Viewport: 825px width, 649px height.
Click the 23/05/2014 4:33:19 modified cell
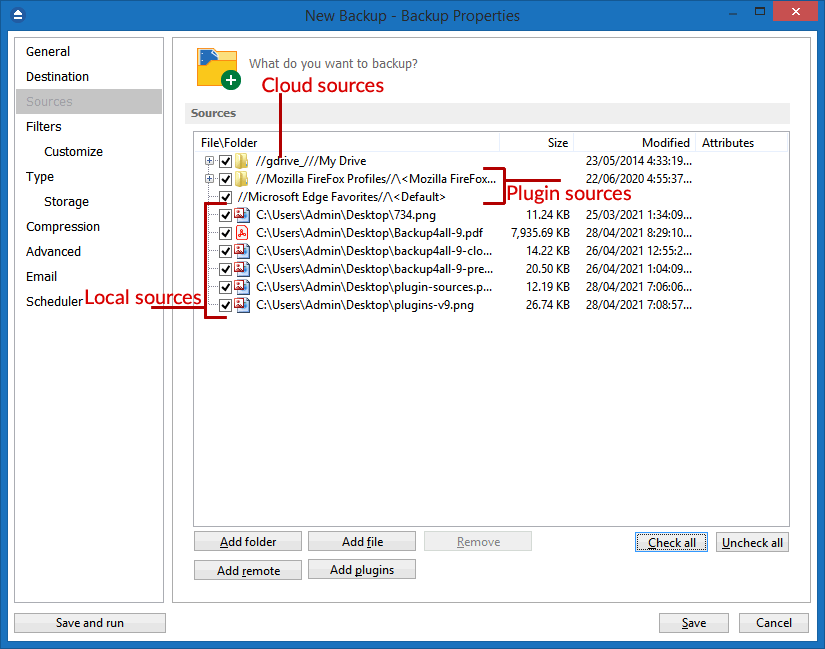[x=639, y=161]
